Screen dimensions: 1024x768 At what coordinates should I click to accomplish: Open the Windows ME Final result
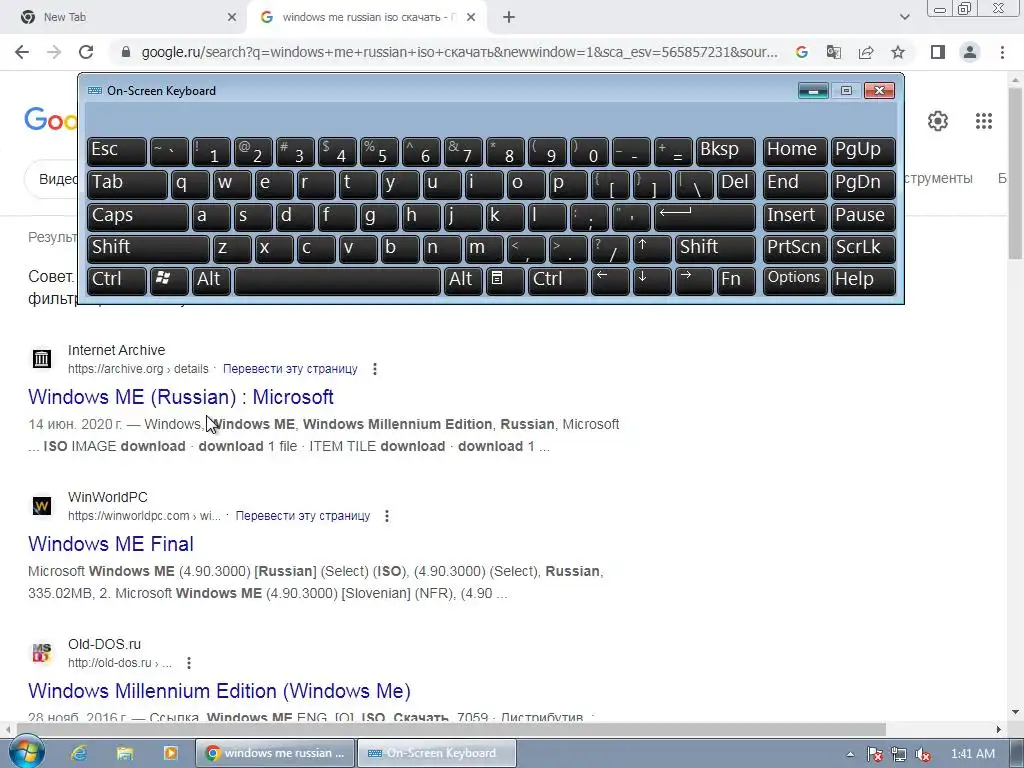click(111, 544)
